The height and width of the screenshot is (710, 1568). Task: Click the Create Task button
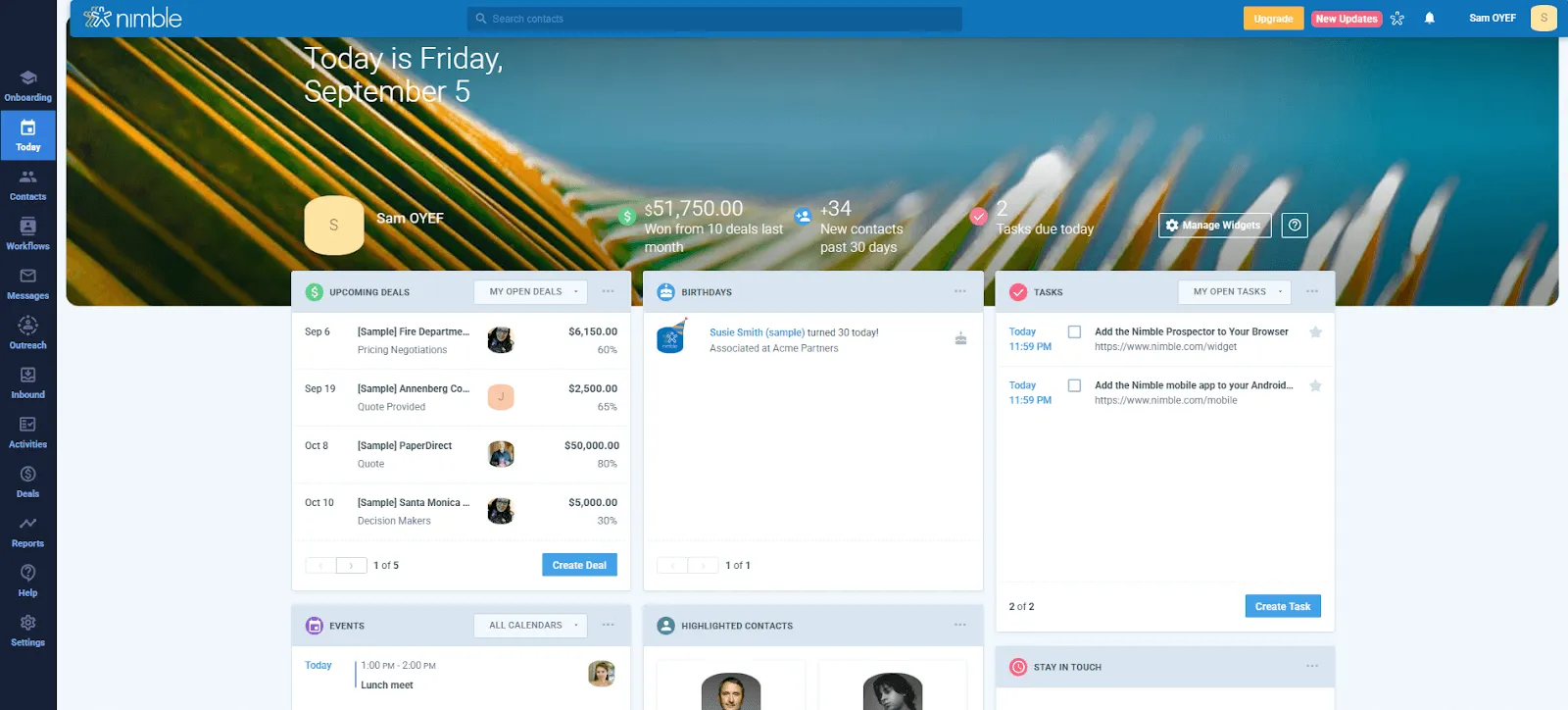point(1283,606)
